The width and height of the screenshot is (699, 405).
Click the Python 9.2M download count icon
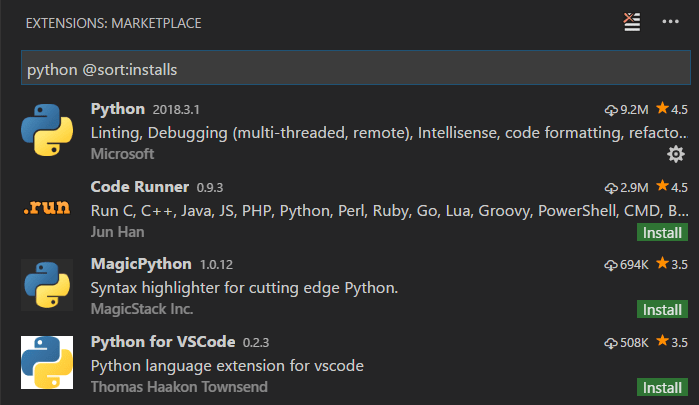click(x=612, y=109)
